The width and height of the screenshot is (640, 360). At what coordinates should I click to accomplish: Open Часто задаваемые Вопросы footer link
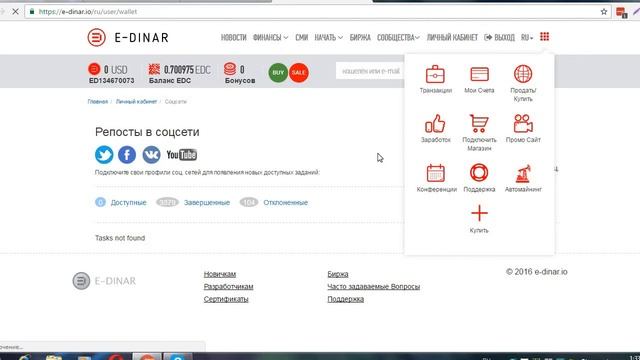(x=373, y=287)
